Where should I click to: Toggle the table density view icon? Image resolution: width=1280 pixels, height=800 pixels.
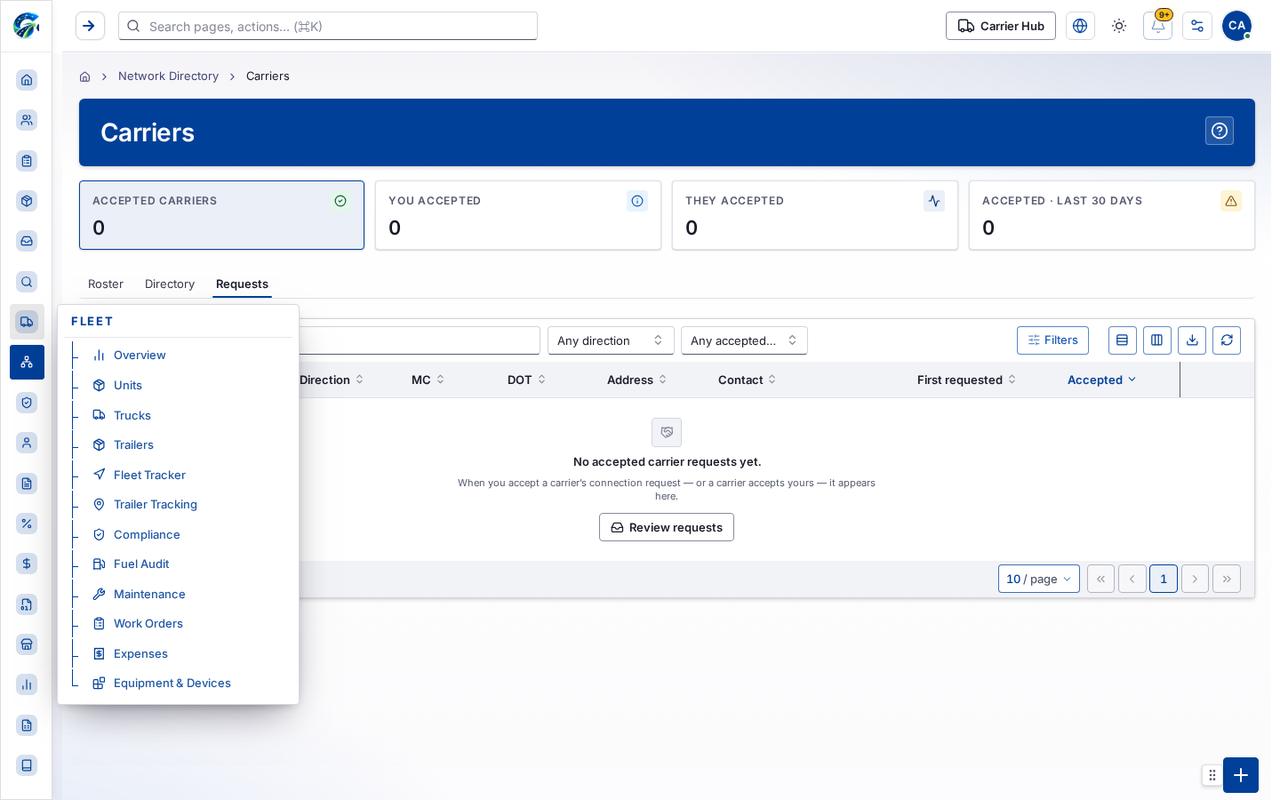(x=1122, y=340)
